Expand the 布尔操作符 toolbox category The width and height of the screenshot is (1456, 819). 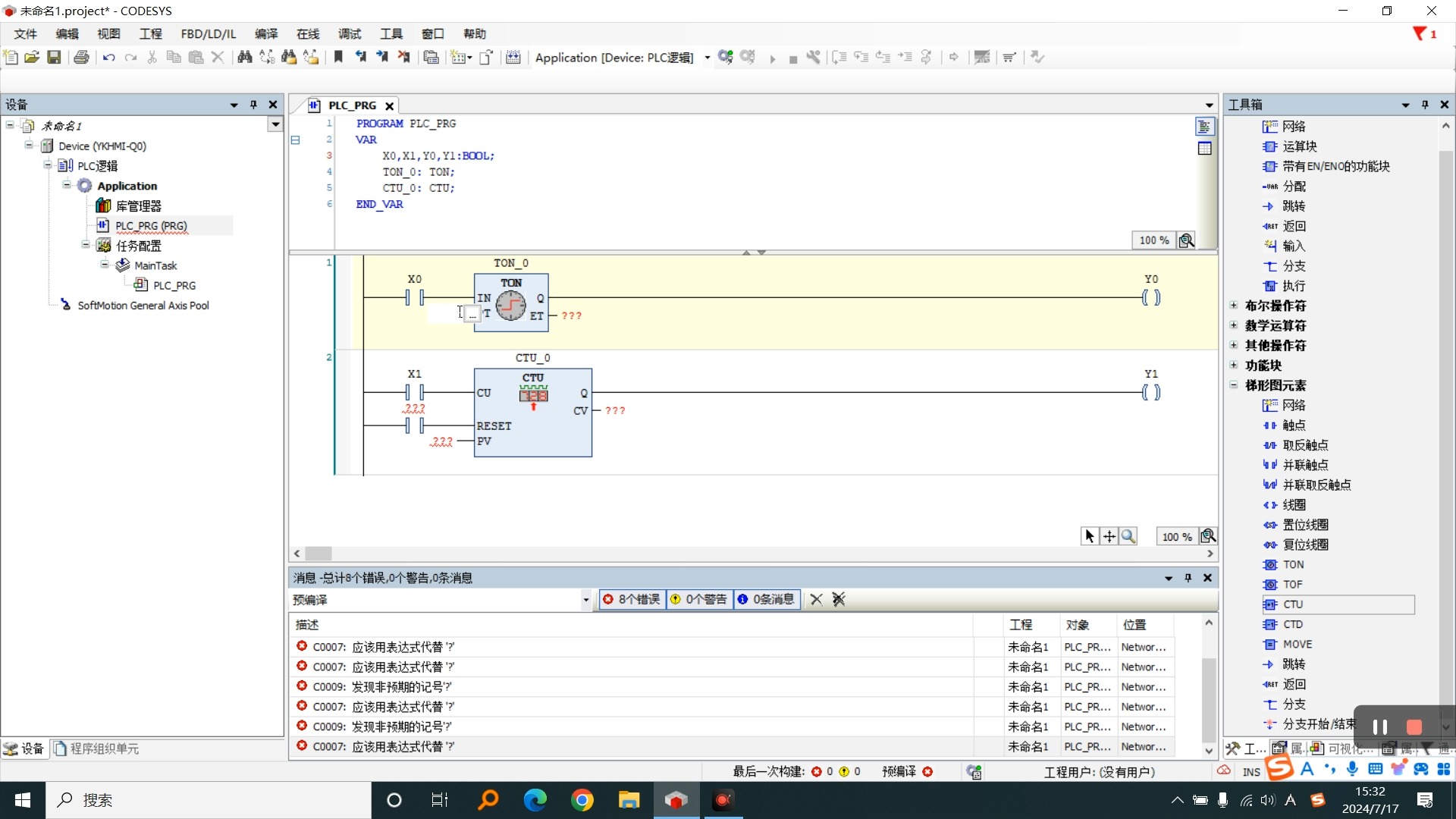[x=1234, y=306]
